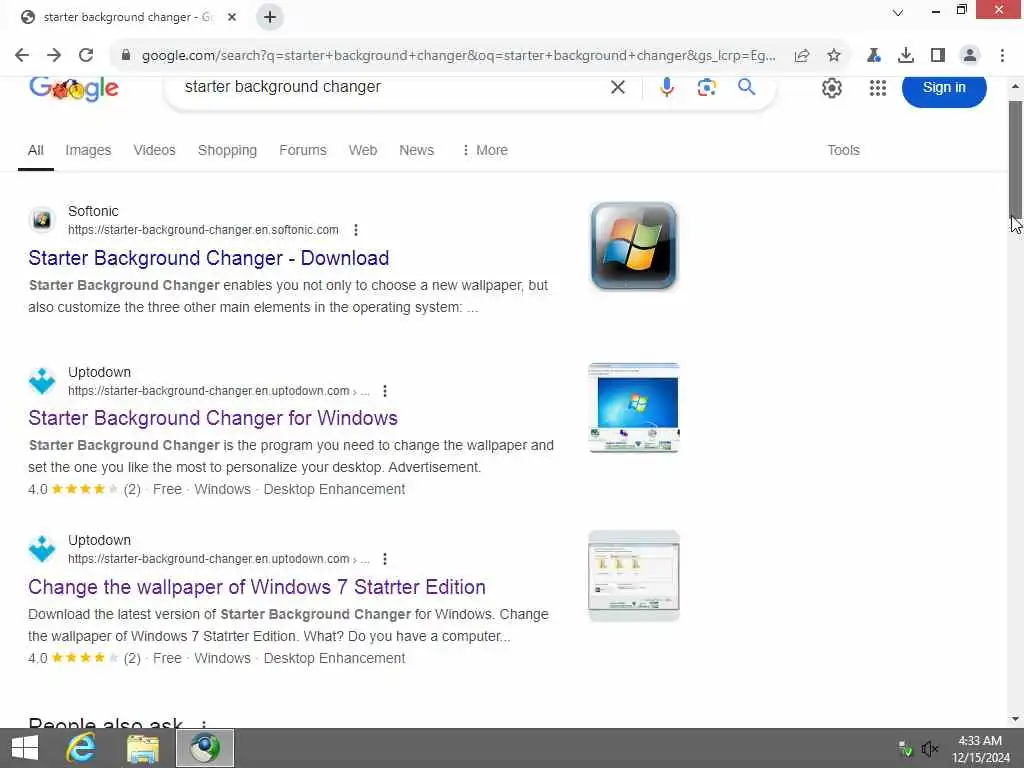Image resolution: width=1024 pixels, height=768 pixels.
Task: Open Chrome Labs flask icon
Action: point(874,56)
